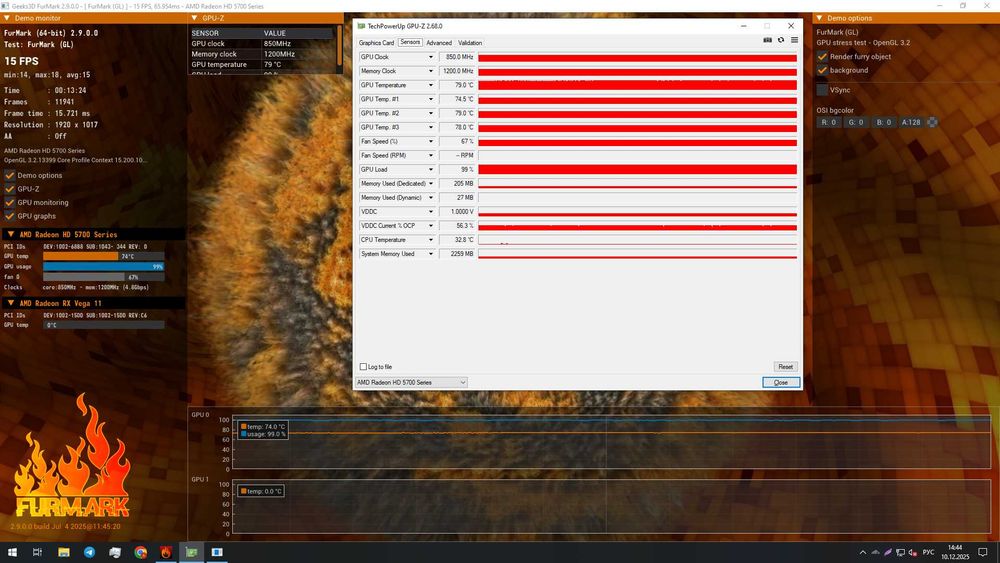The height and width of the screenshot is (563, 1000).
Task: Collapse the Demo options panel
Action: click(820, 18)
